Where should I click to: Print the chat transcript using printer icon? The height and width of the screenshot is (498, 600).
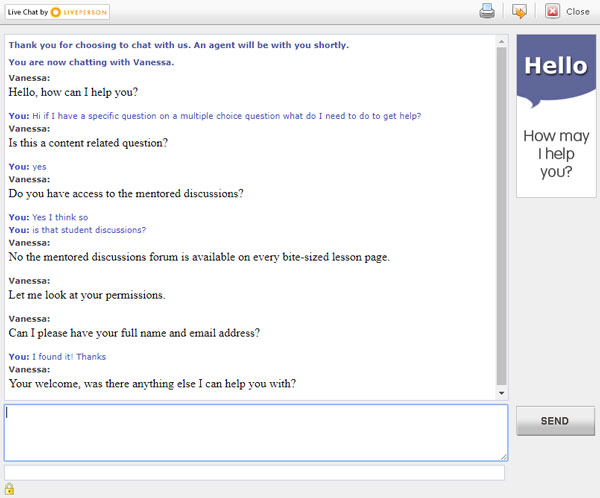coord(487,11)
